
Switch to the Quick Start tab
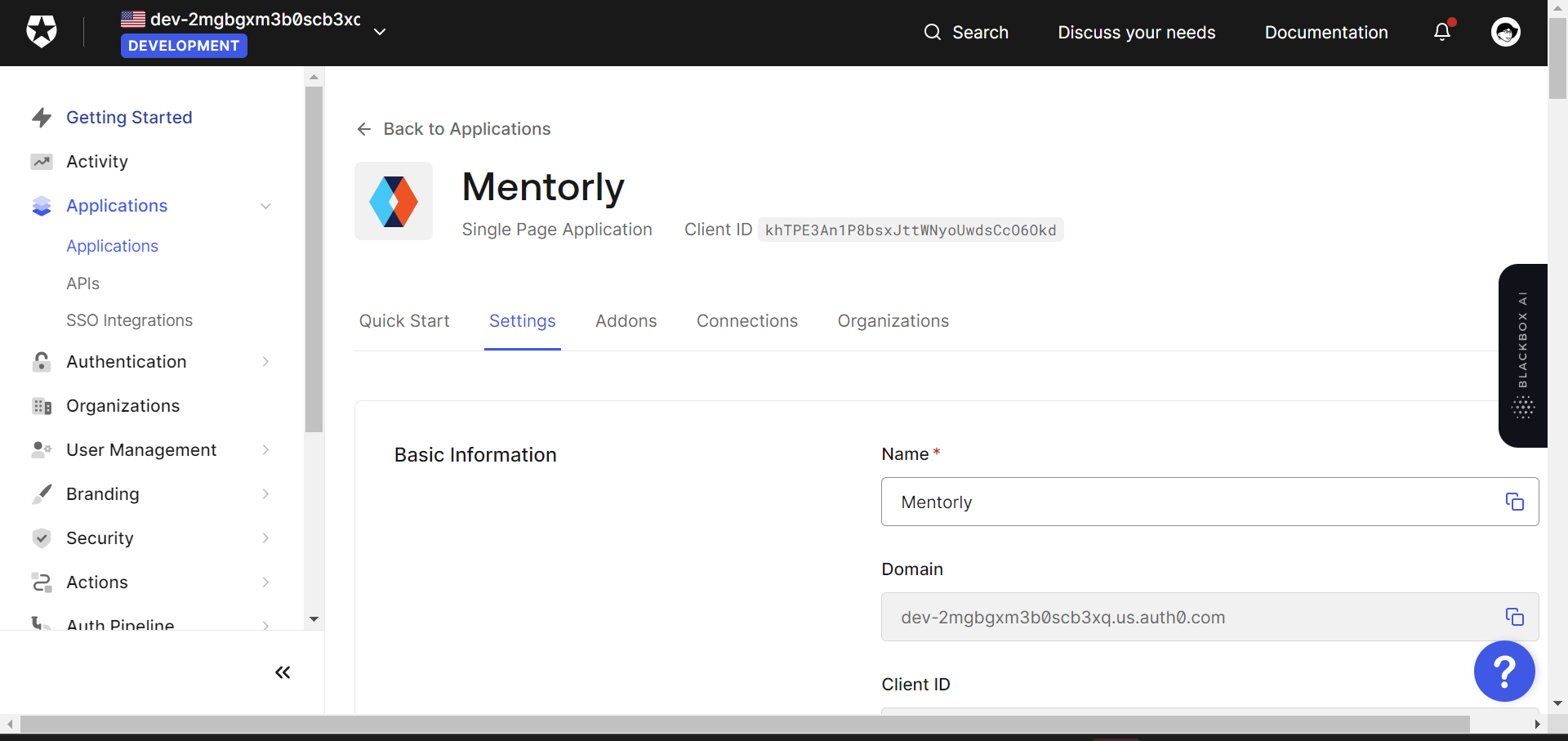[x=404, y=321]
